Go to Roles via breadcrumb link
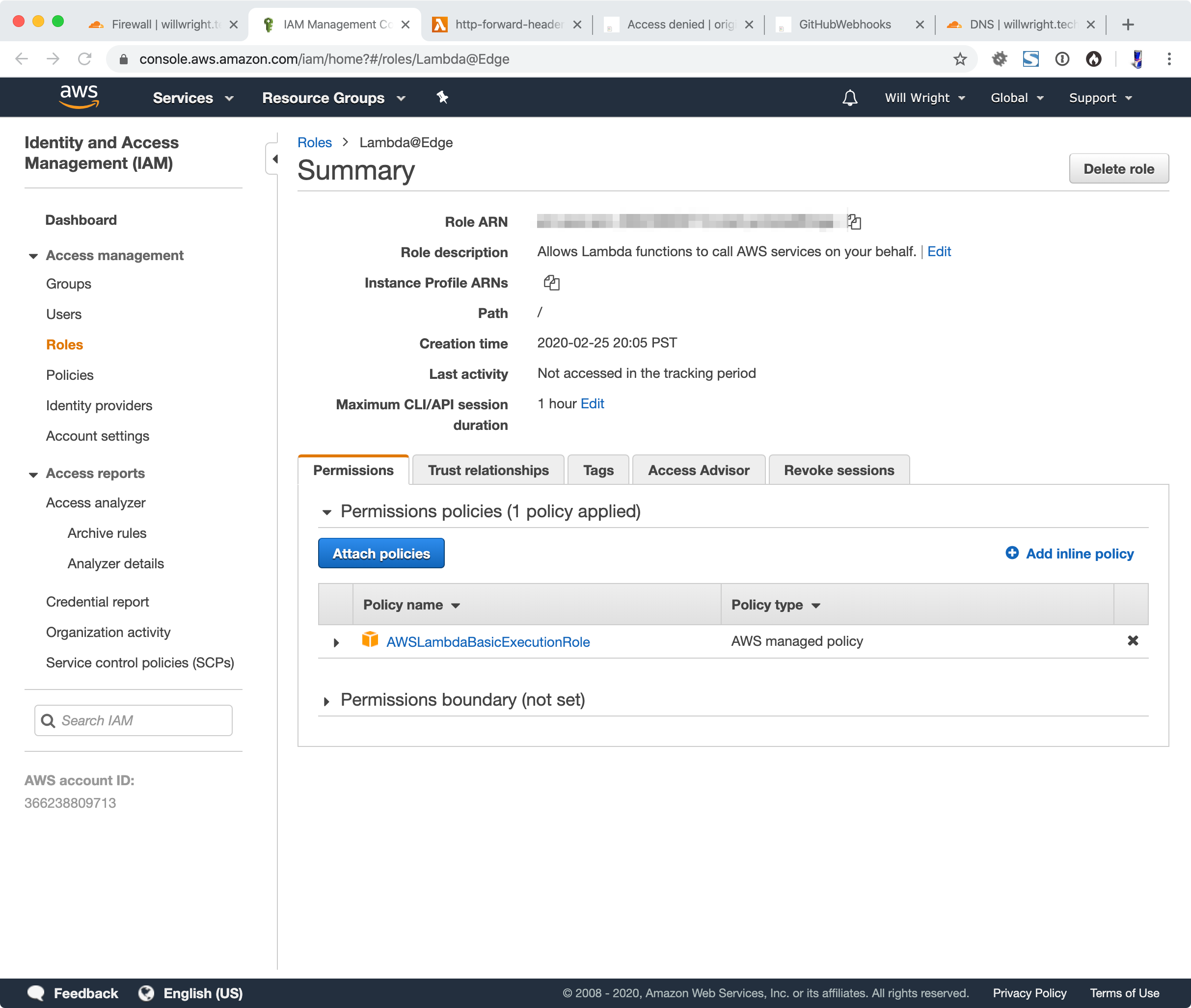Image resolution: width=1191 pixels, height=1008 pixels. 314,142
